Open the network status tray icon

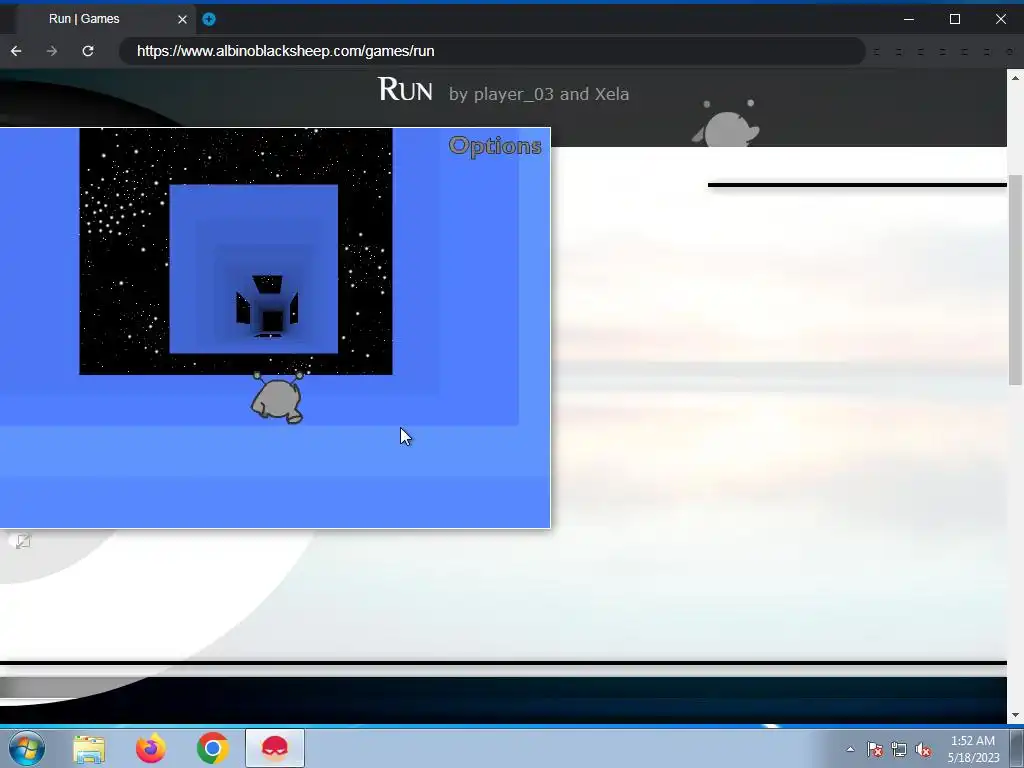[x=899, y=750]
